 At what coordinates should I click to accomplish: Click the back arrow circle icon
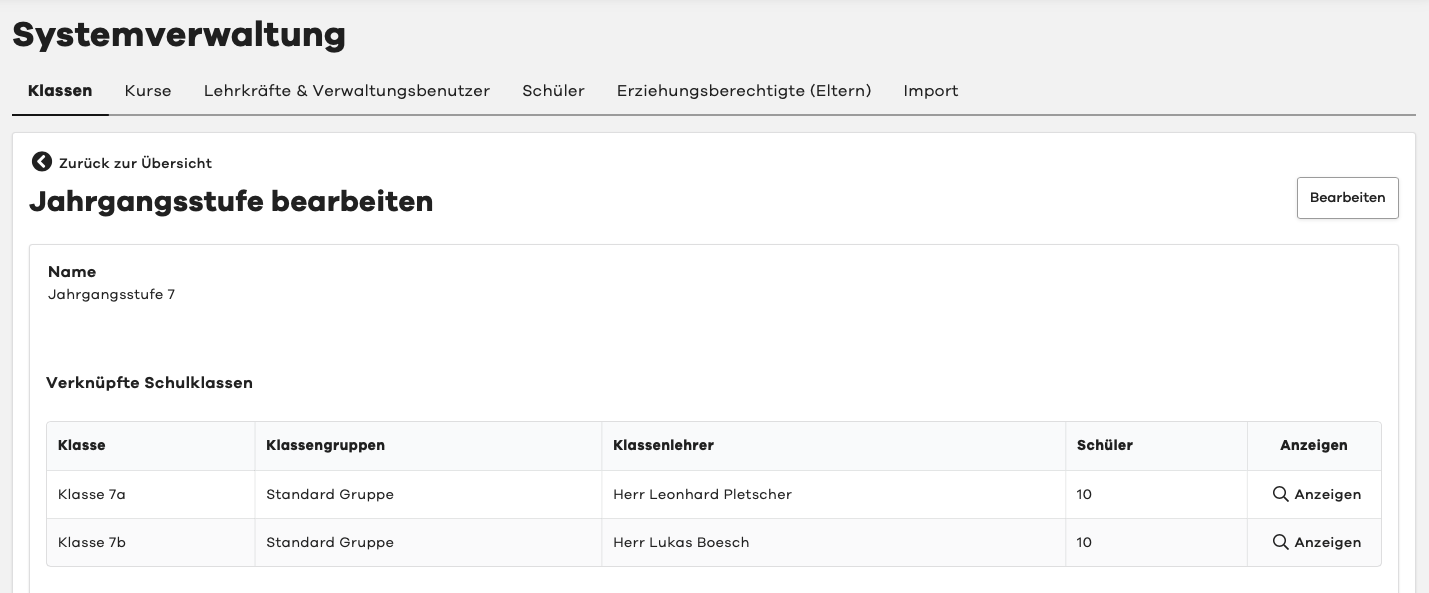click(41, 162)
